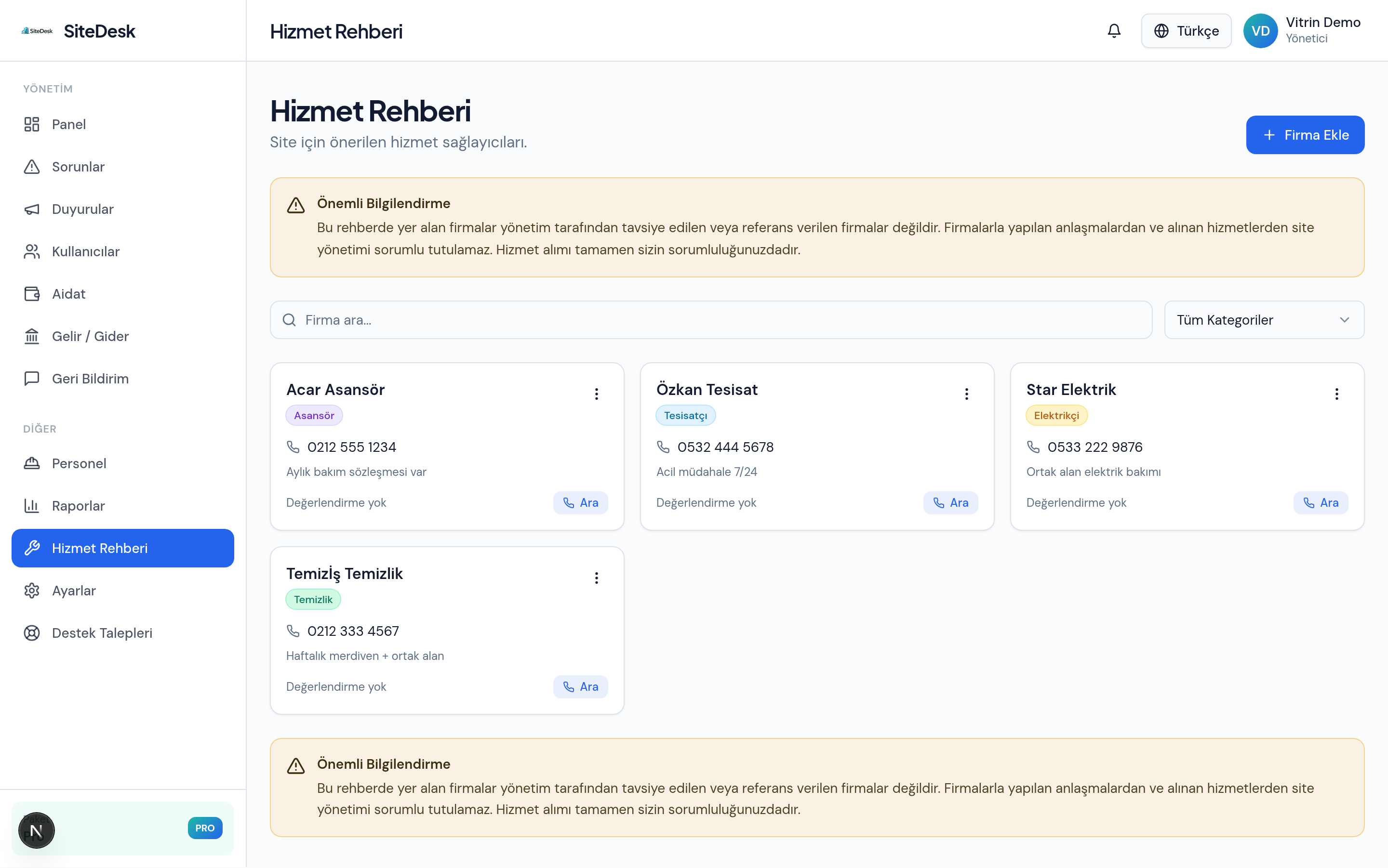Click the round N badge at sidebar bottom
The width and height of the screenshot is (1388, 868).
[36, 830]
